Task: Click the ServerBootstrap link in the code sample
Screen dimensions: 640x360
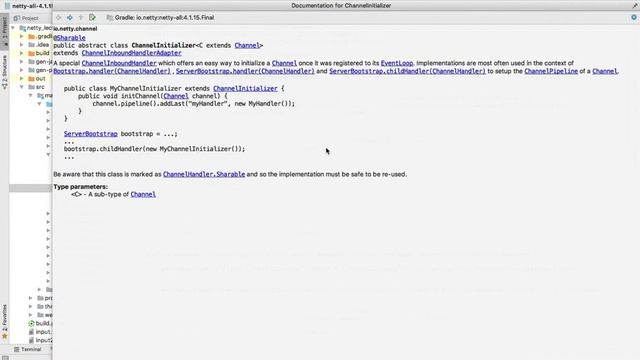Action: tap(91, 134)
